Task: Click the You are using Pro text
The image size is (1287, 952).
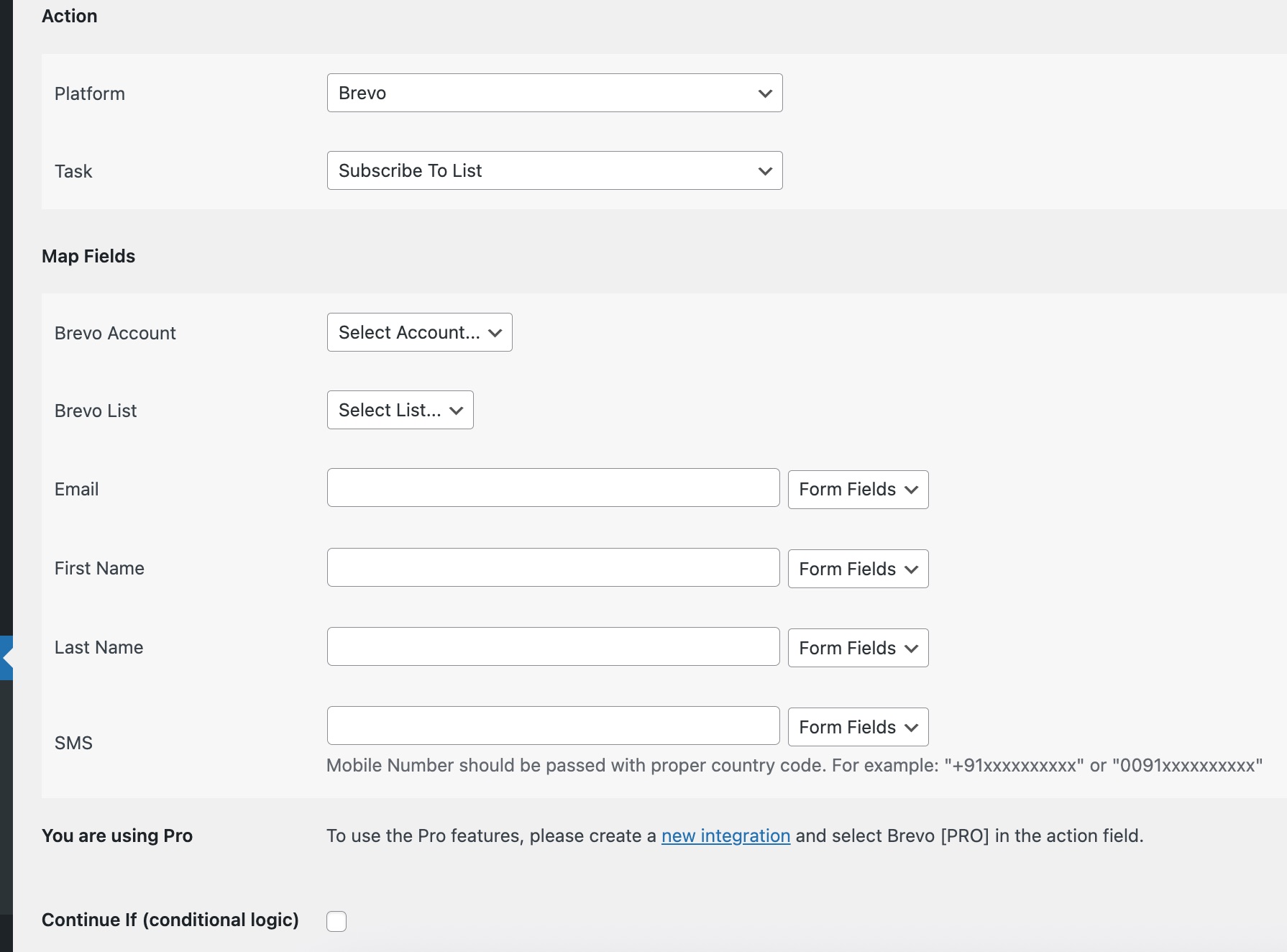Action: click(x=117, y=836)
